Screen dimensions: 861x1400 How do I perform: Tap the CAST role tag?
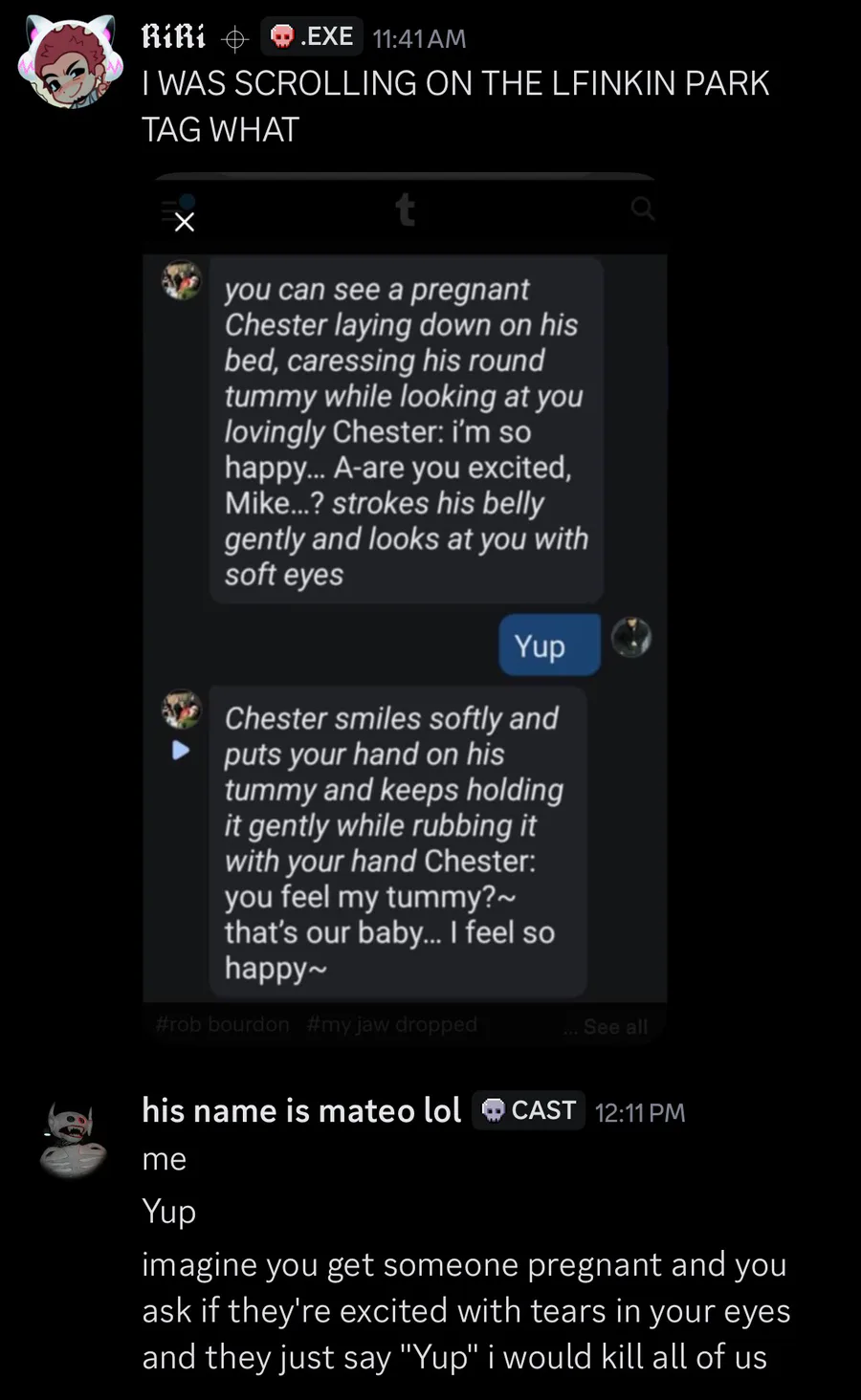529,1110
